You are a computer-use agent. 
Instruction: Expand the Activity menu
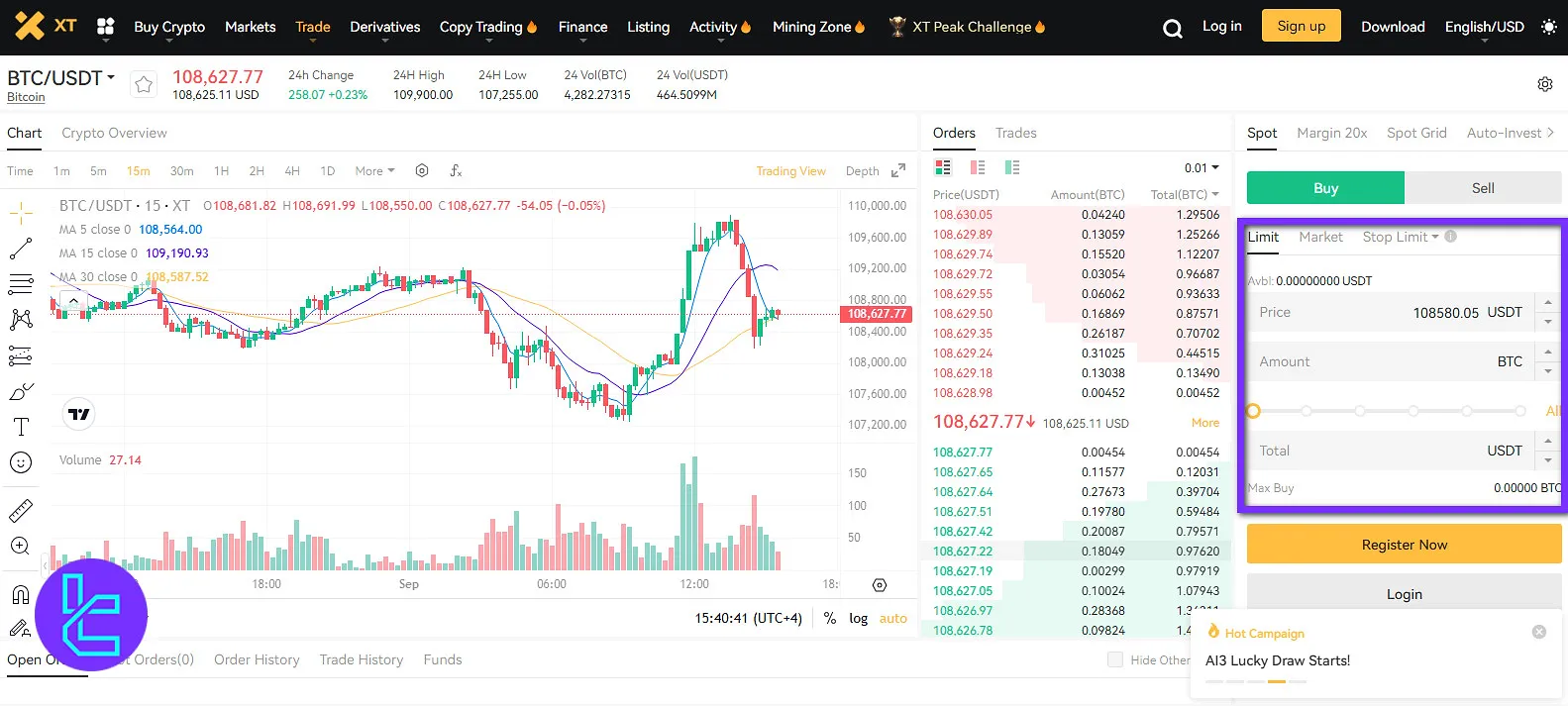point(720,27)
